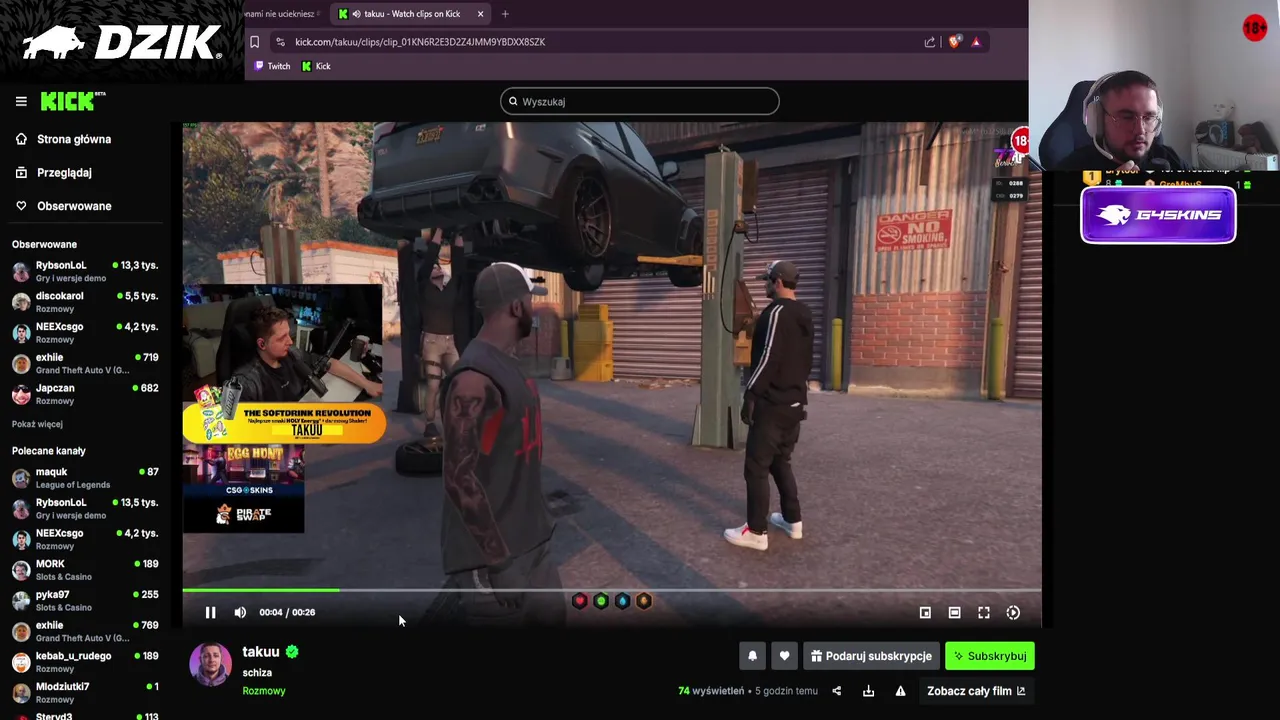Open Obserwowane in the sidebar

click(x=74, y=206)
